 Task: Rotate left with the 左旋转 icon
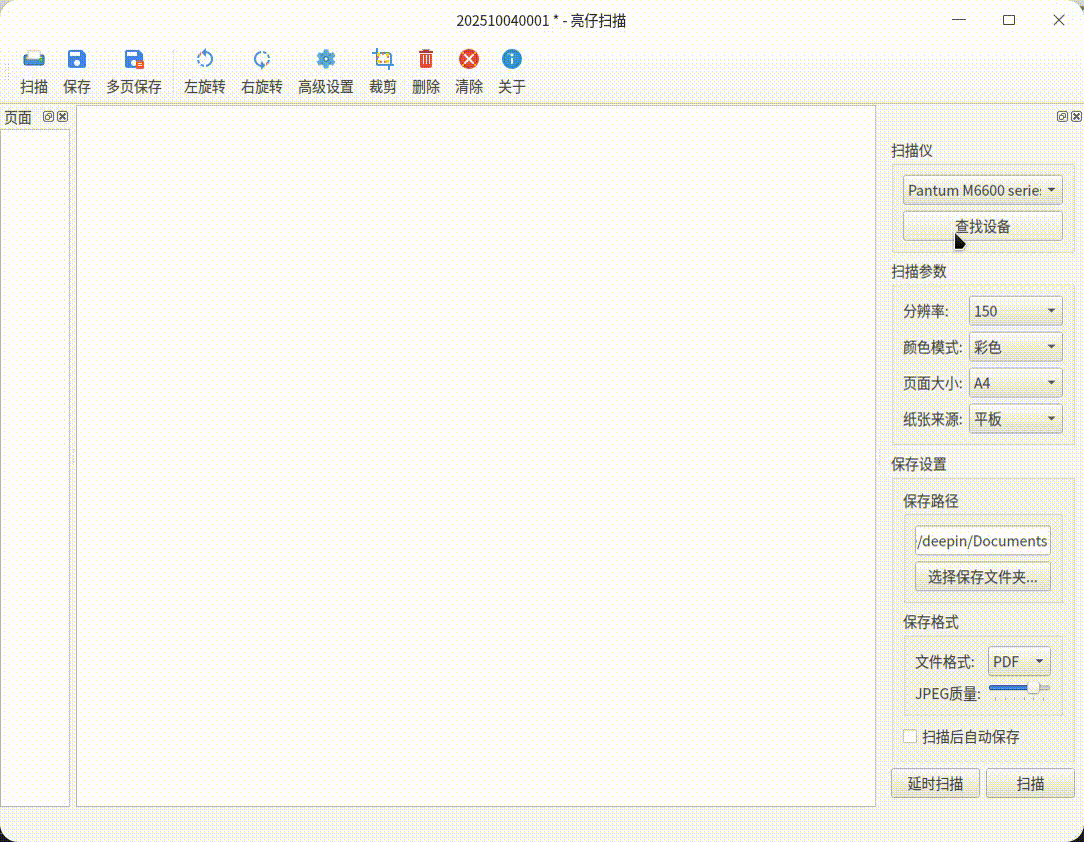pyautogui.click(x=205, y=60)
